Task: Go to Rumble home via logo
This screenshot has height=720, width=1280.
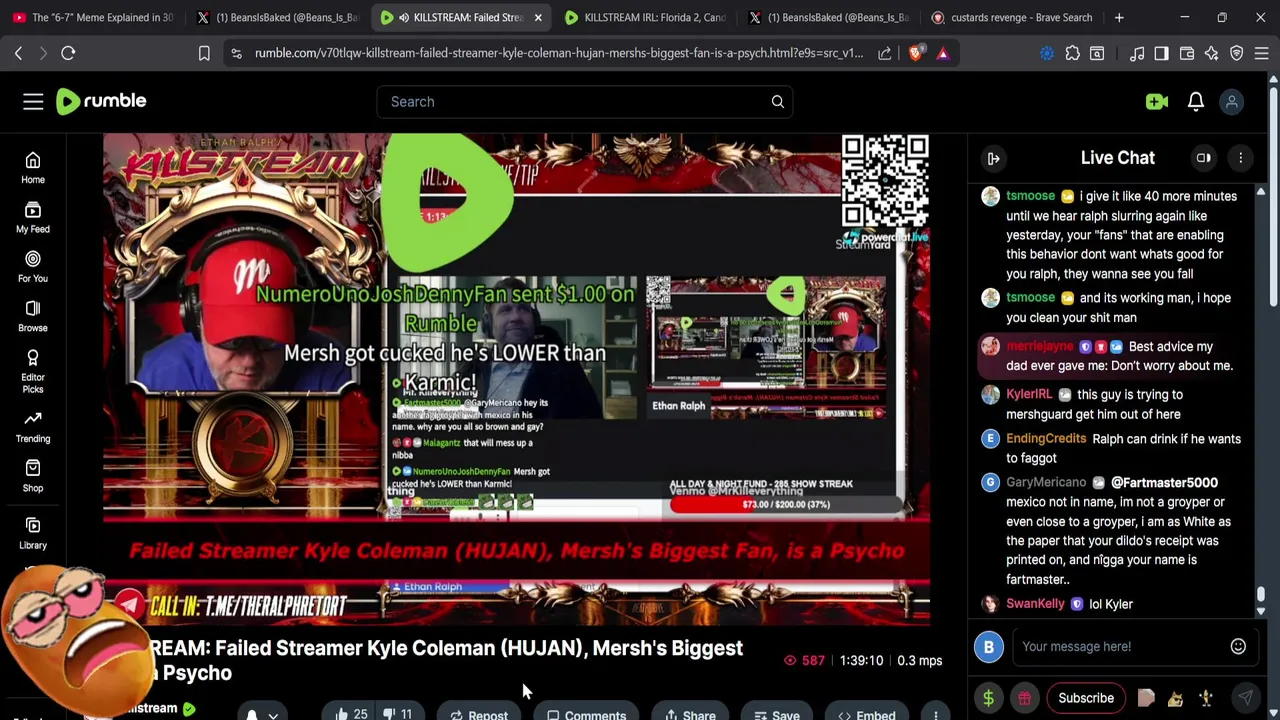Action: click(101, 101)
